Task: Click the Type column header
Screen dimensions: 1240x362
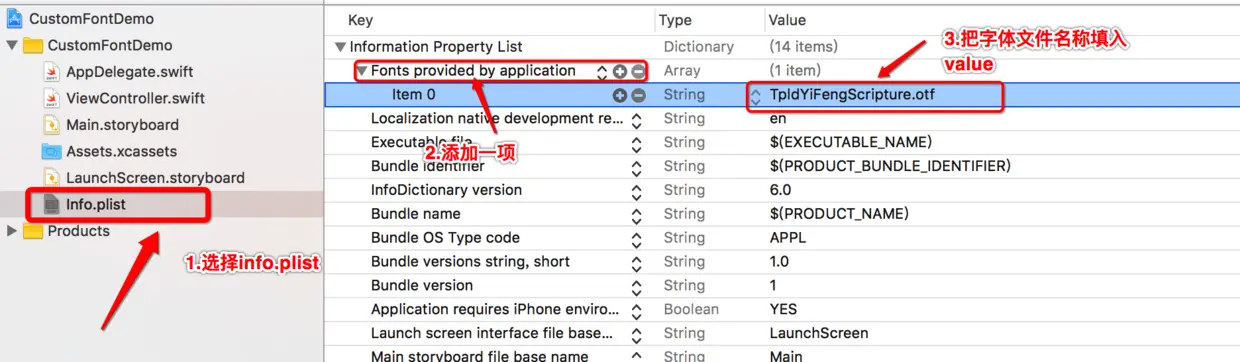Action: [675, 20]
